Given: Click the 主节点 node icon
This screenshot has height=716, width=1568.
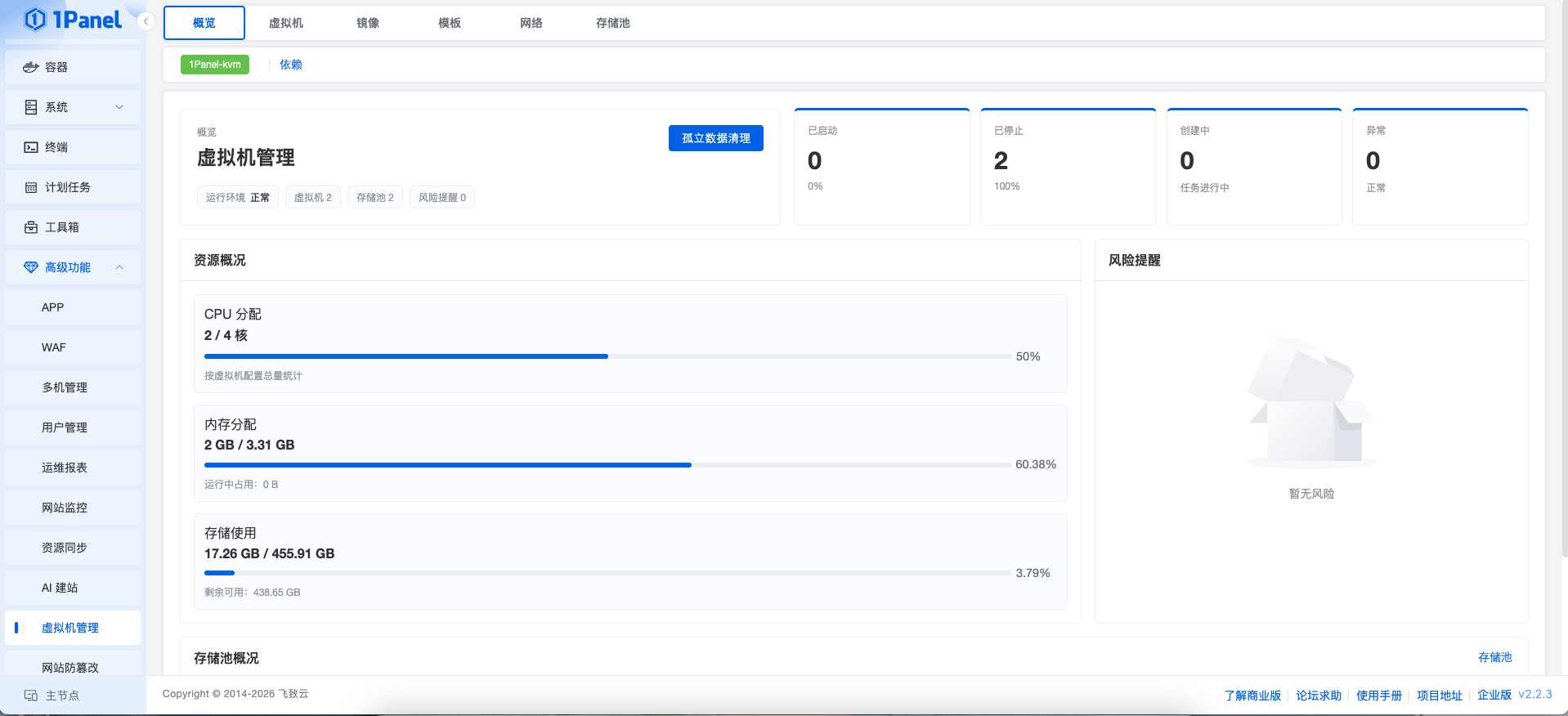Looking at the screenshot, I should click(31, 696).
